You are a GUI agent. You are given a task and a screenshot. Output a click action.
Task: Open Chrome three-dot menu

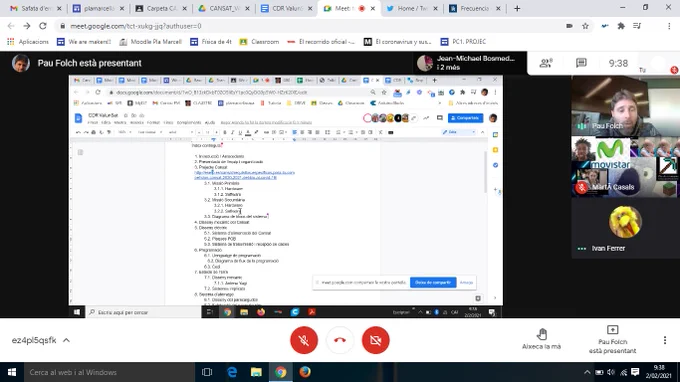[x=669, y=26]
